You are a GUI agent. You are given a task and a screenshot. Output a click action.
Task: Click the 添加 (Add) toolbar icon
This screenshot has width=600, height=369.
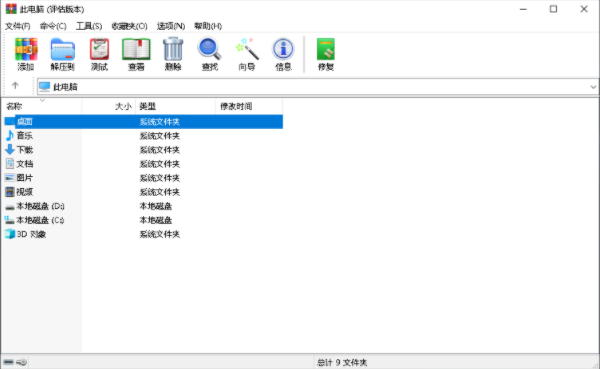click(x=26, y=49)
